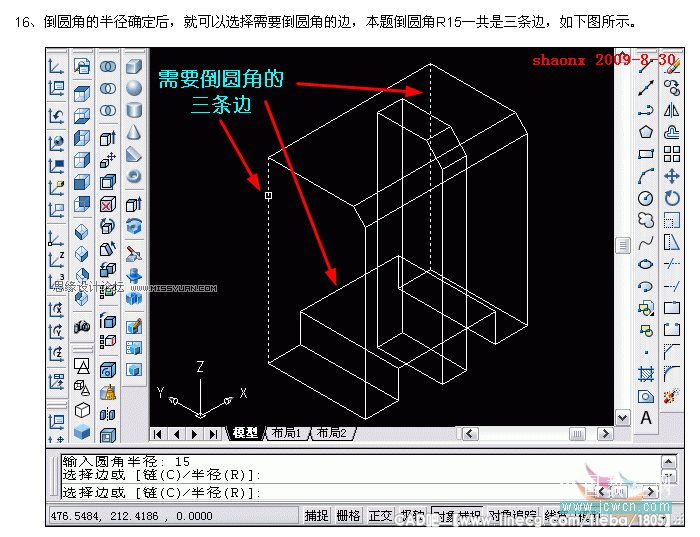Select the Wedge solid tool
The image size is (700, 537).
tap(133, 154)
